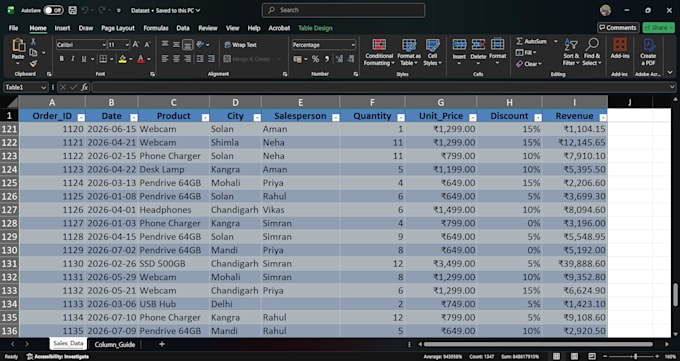This screenshot has width=680, height=361.
Task: Open the City column filter dropdown
Action: click(x=257, y=118)
